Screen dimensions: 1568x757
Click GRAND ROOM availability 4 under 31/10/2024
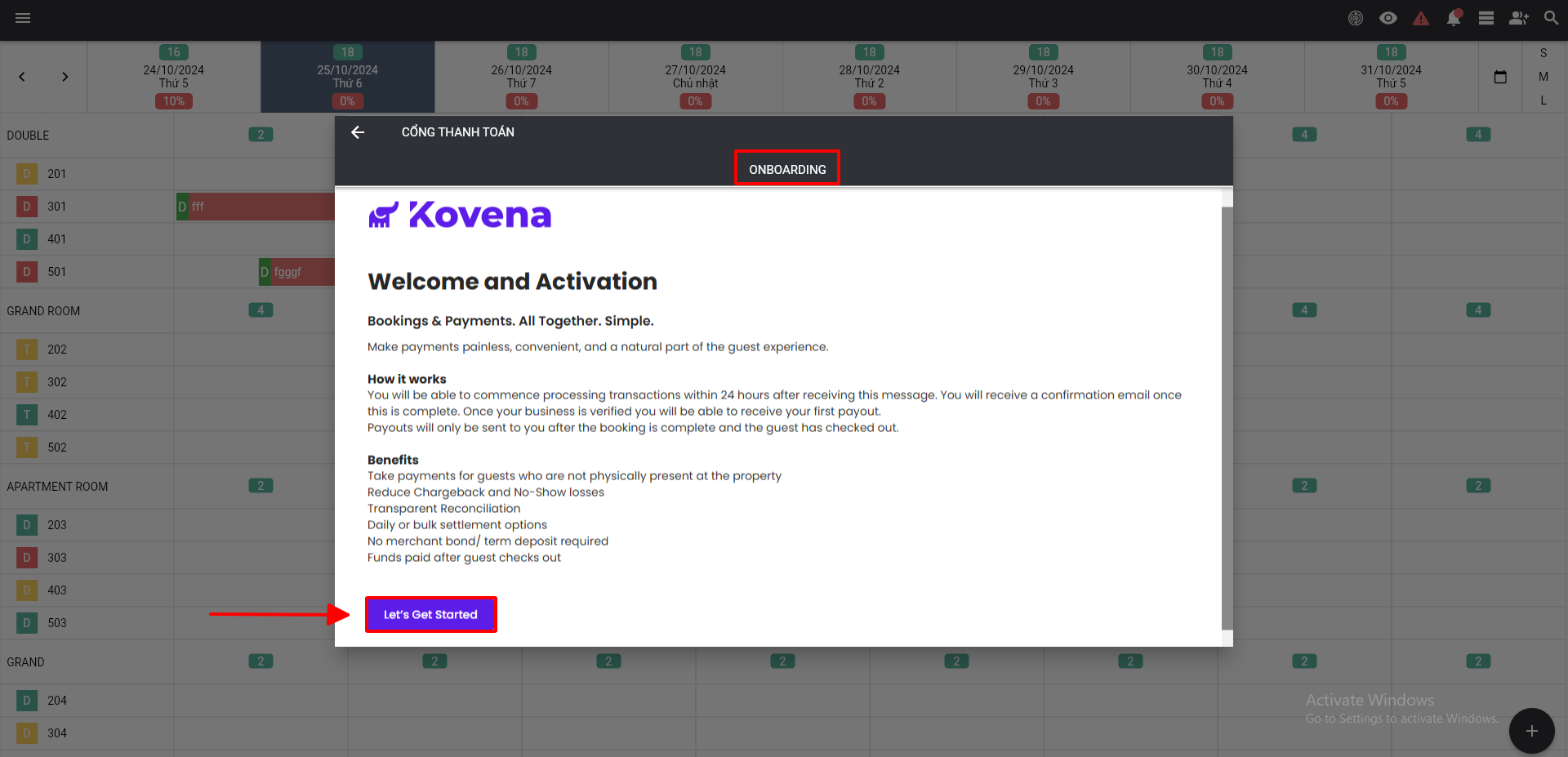[1478, 310]
